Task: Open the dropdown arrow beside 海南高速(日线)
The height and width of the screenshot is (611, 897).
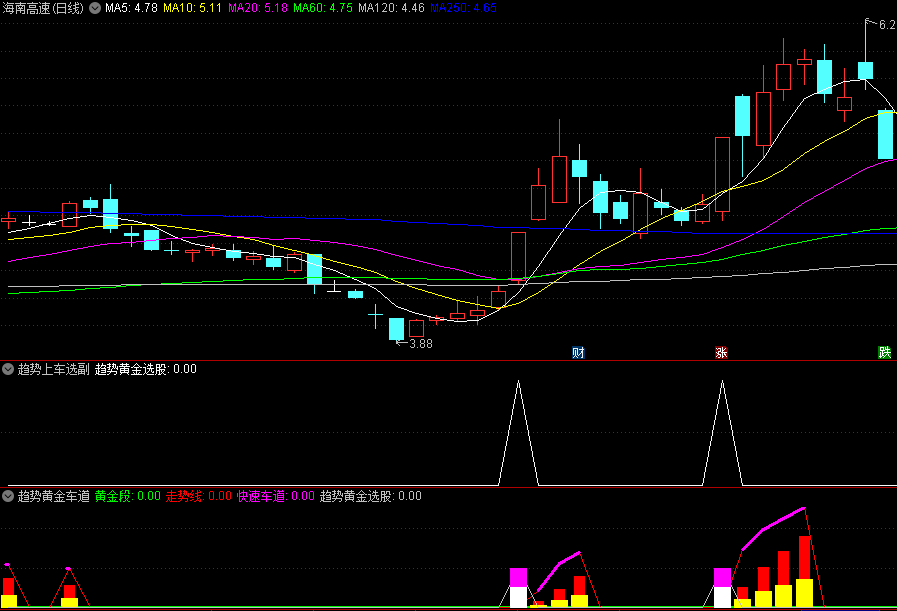Action: coord(96,8)
